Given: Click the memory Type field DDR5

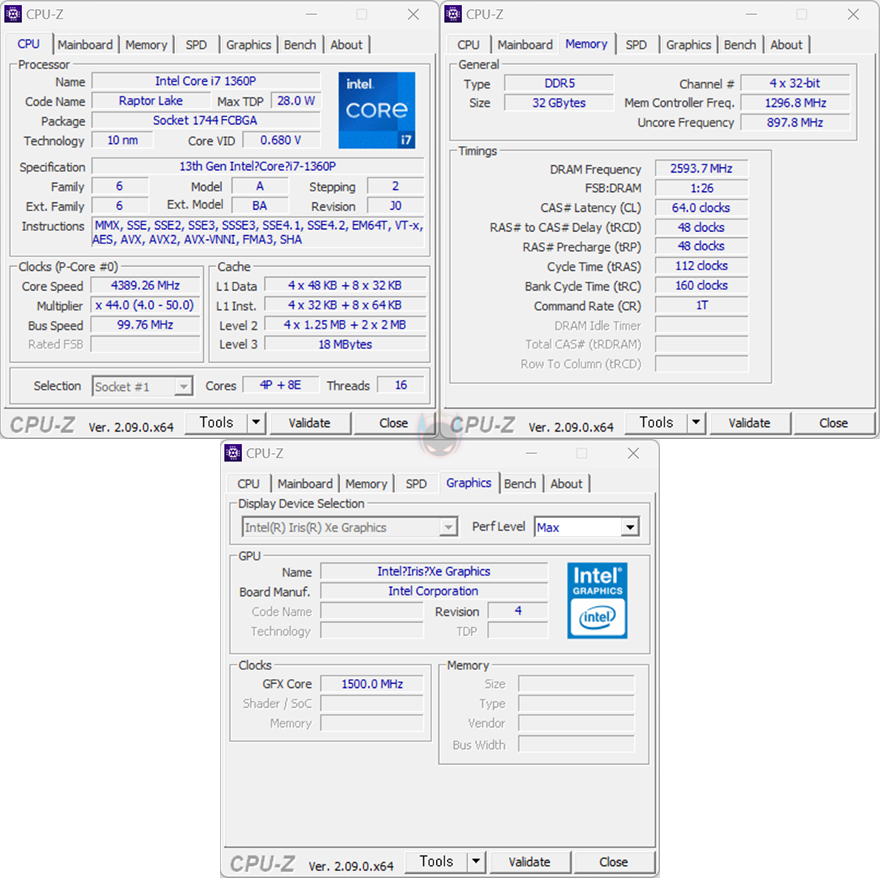Looking at the screenshot, I should pos(559,83).
